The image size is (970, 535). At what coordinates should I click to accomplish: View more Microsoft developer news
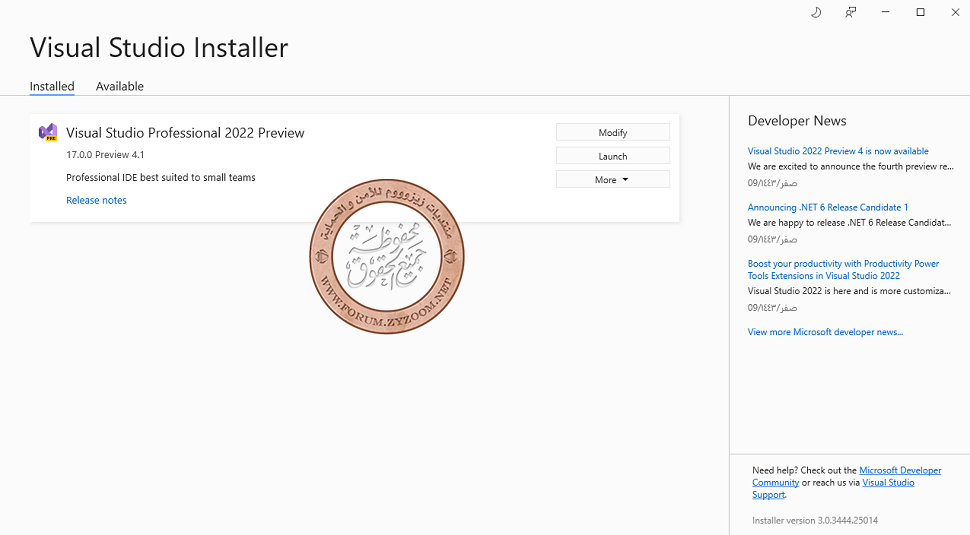tap(825, 332)
